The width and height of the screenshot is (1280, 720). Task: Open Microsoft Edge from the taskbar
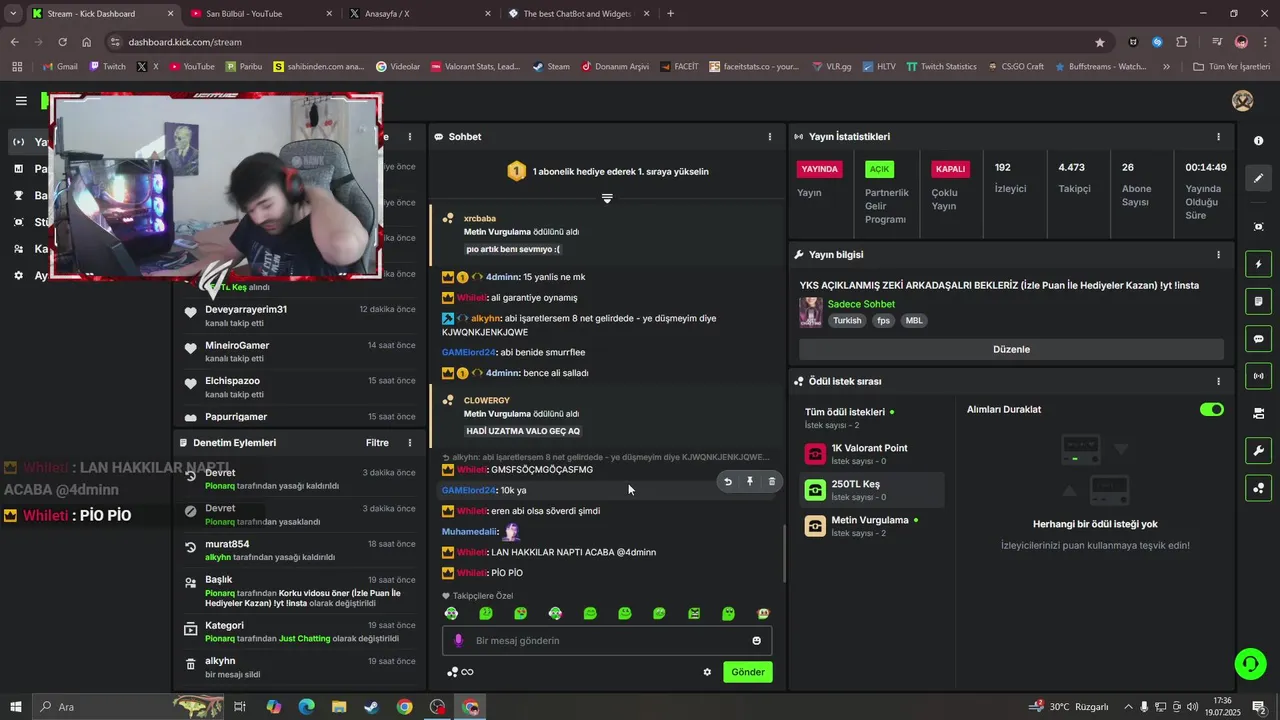click(306, 707)
